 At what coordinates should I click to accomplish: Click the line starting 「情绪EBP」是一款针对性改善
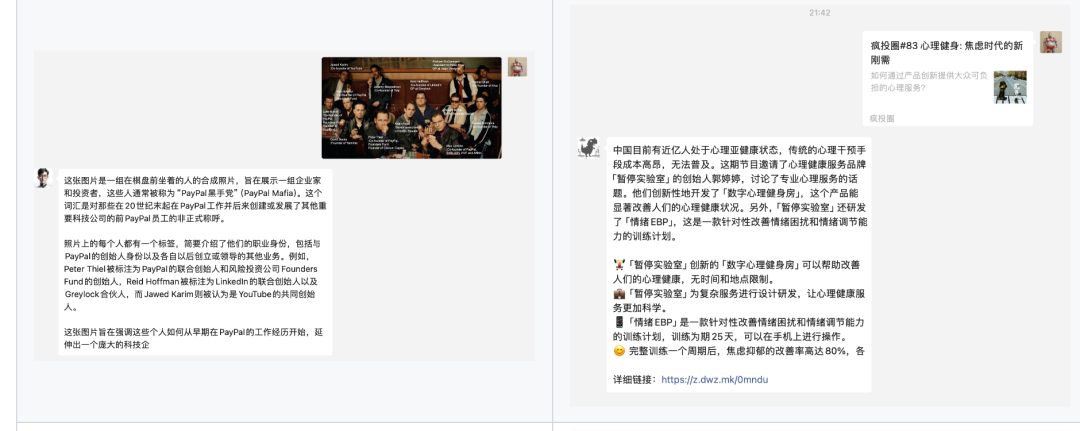[x=738, y=329]
